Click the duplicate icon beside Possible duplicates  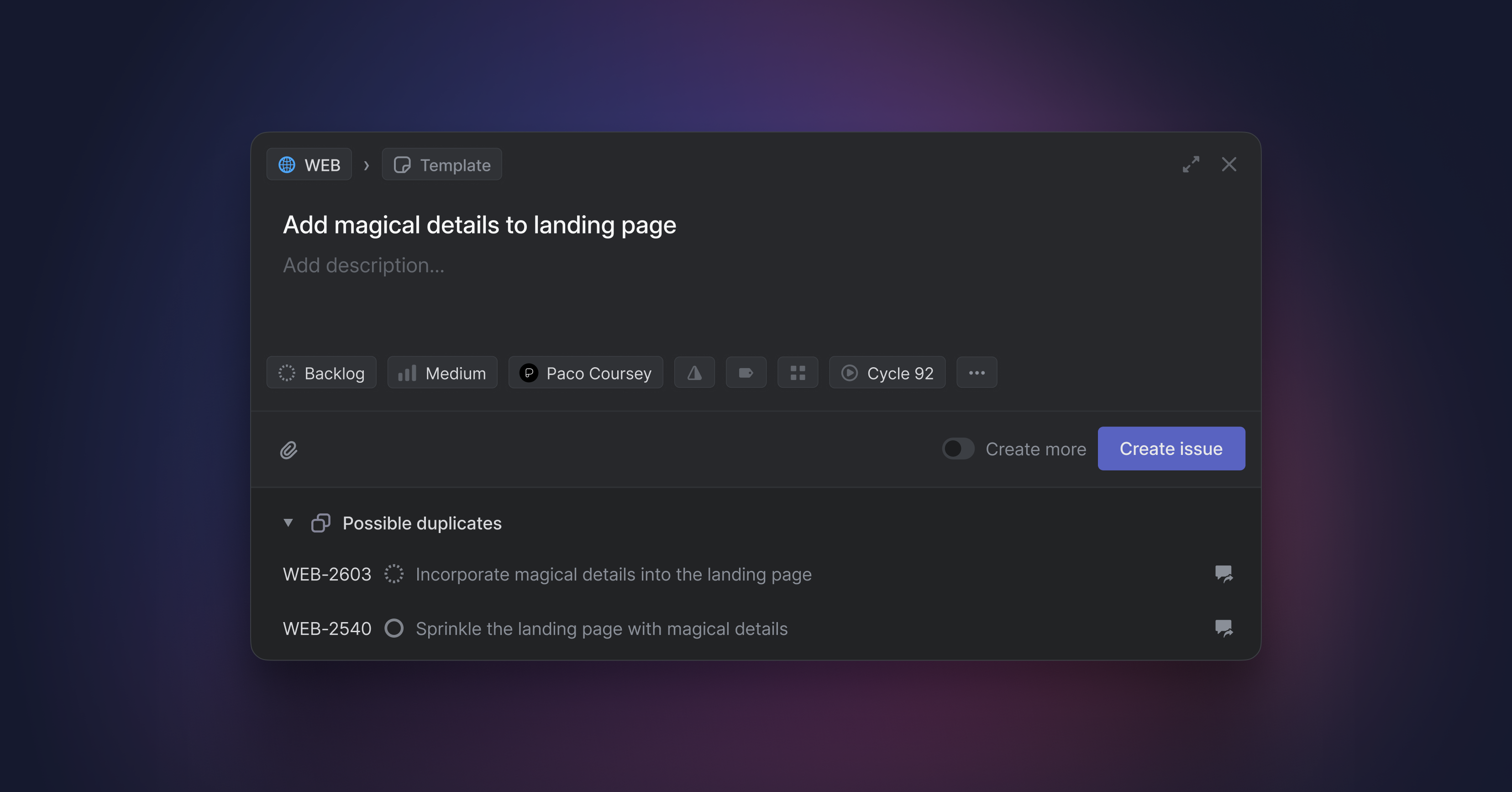320,523
